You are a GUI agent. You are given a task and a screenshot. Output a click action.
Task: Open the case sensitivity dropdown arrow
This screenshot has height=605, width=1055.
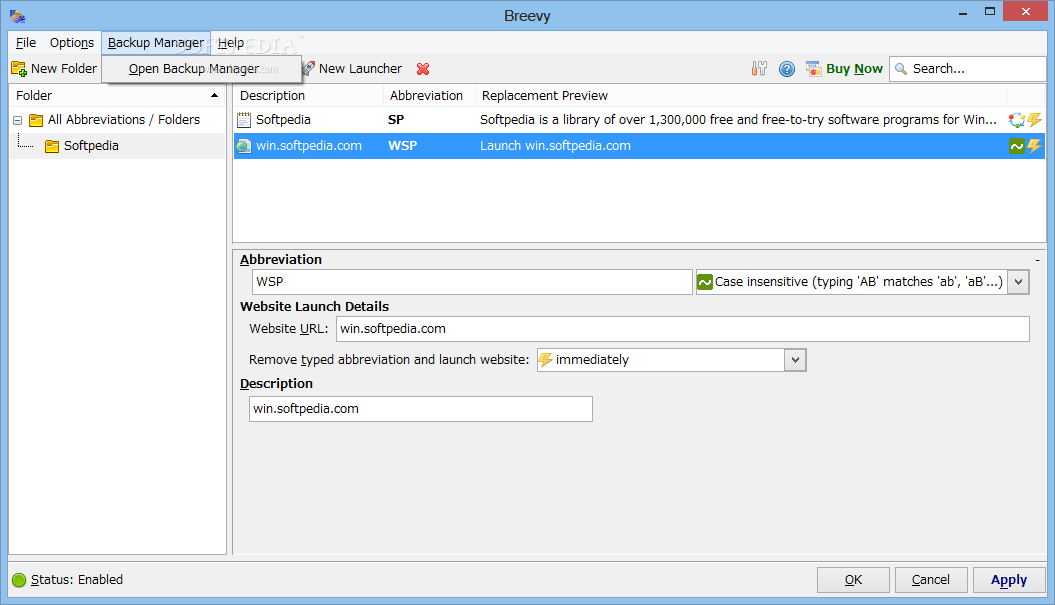[1019, 282]
